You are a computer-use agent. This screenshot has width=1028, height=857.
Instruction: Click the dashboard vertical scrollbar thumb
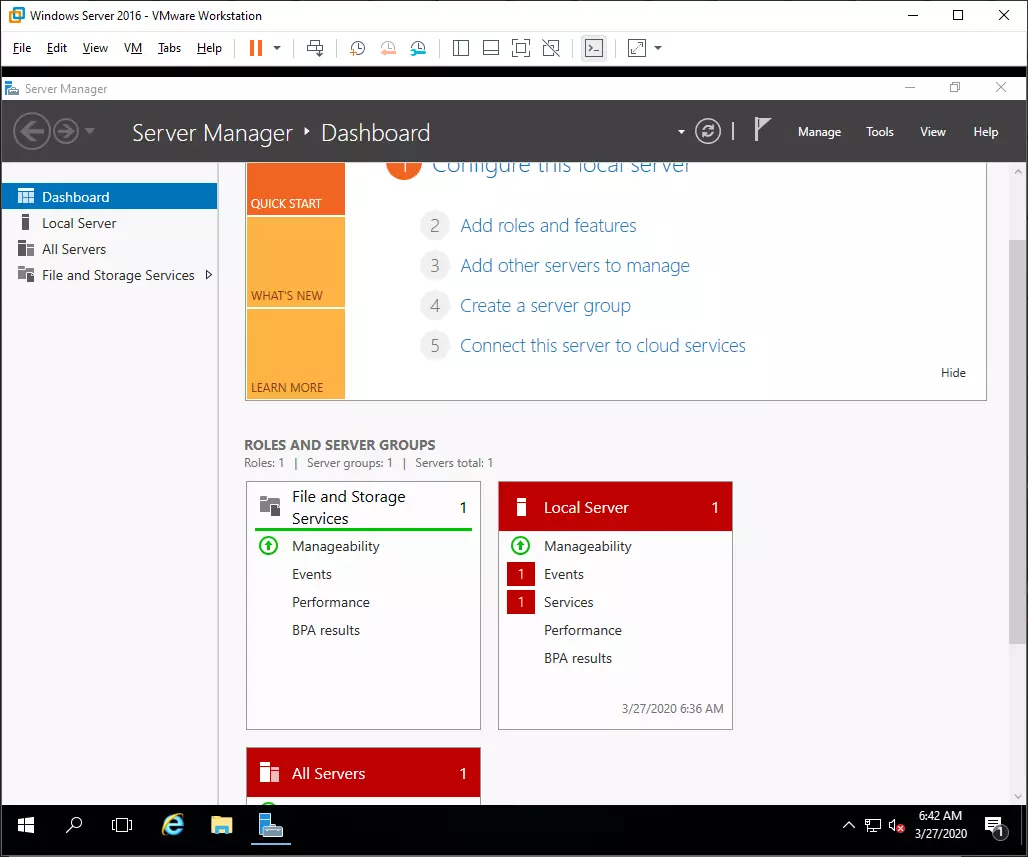[x=1018, y=441]
